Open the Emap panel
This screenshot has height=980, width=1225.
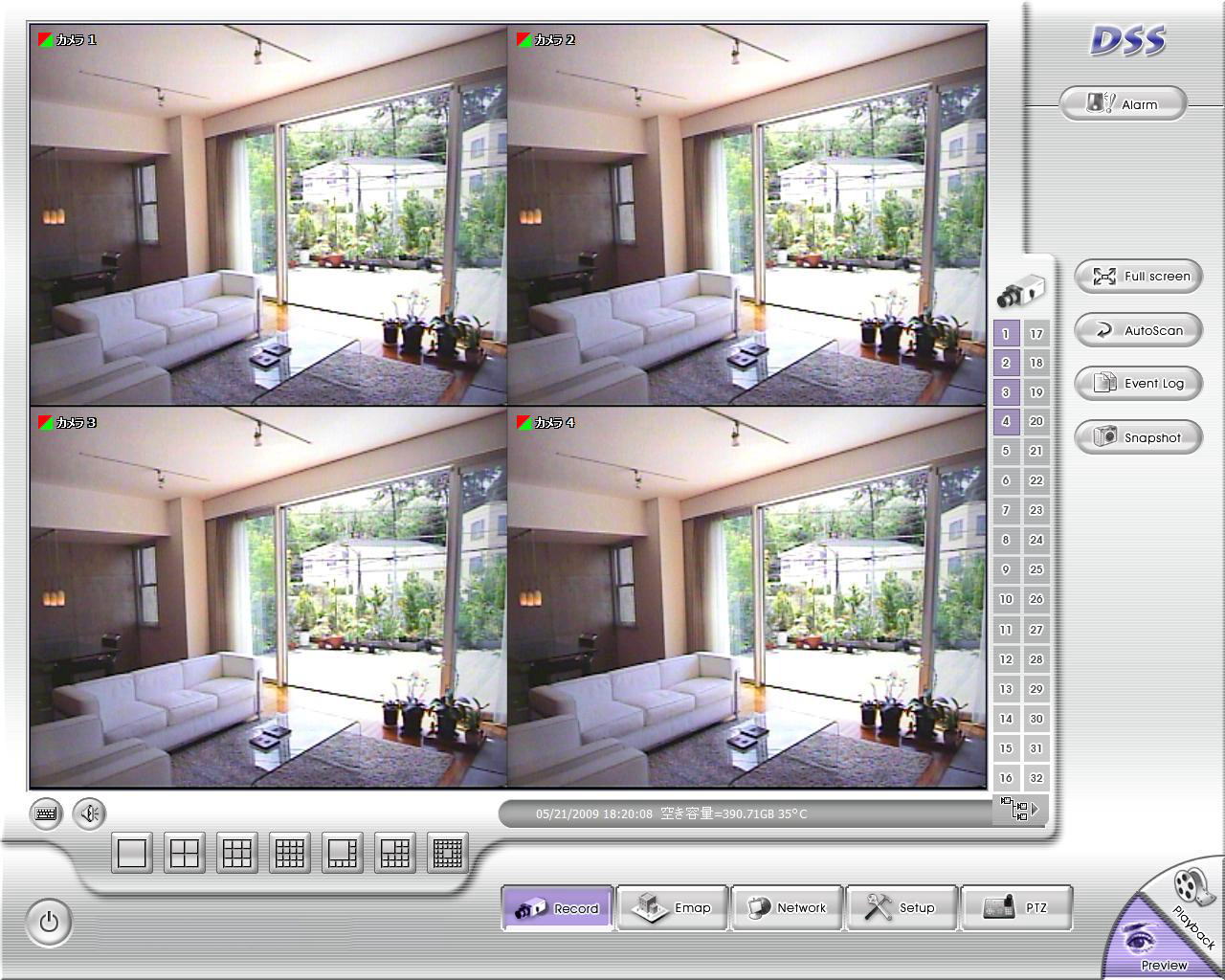click(673, 908)
